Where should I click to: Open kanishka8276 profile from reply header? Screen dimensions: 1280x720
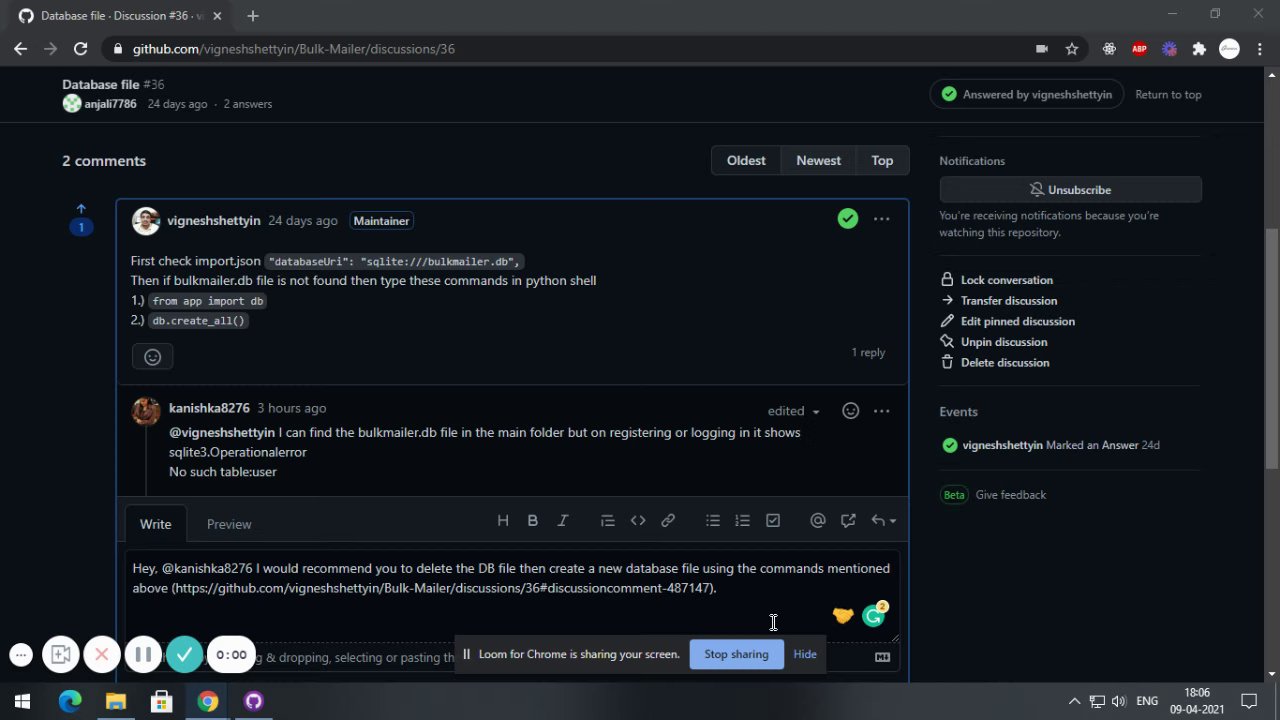[x=209, y=408]
